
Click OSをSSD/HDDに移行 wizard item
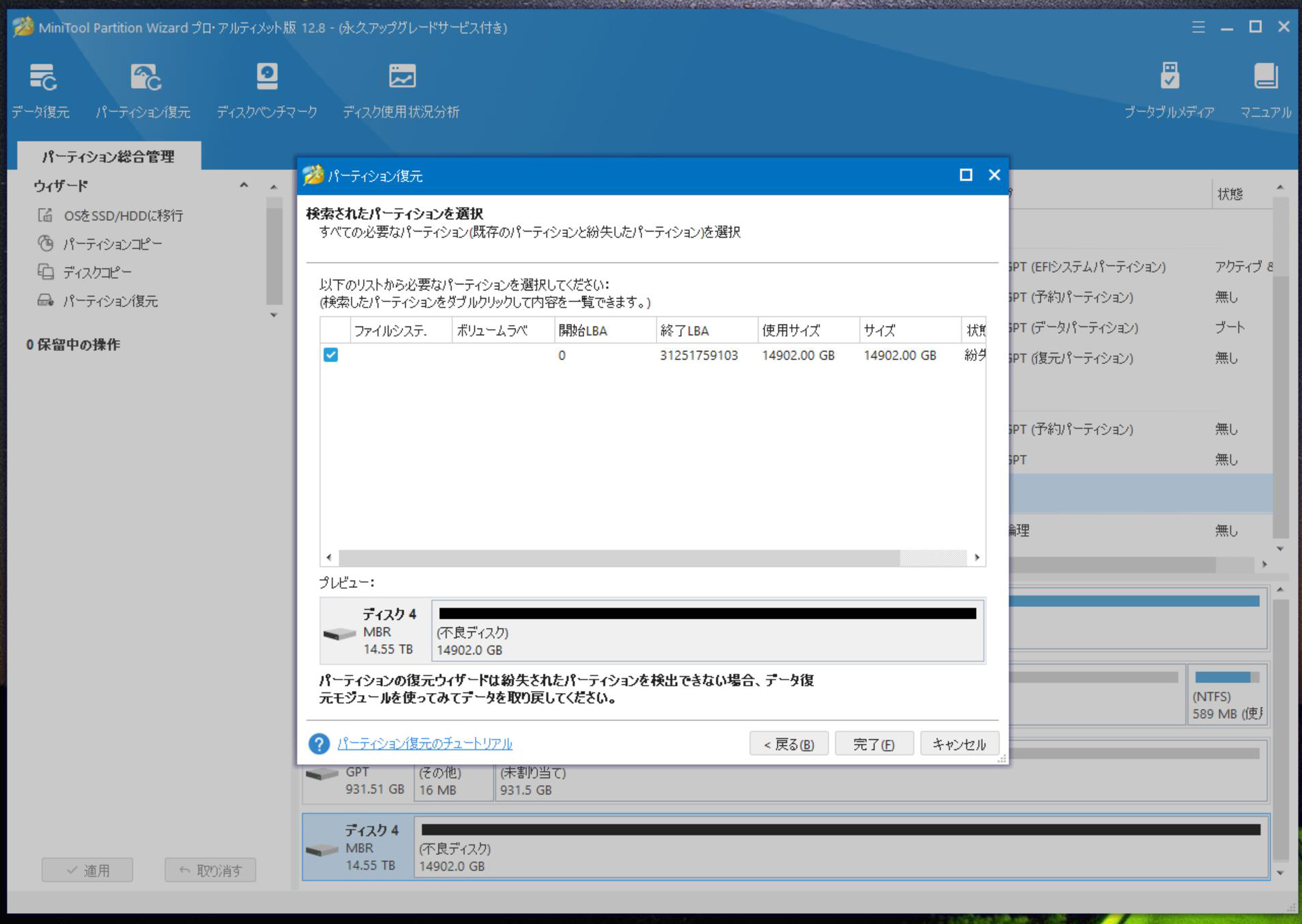click(123, 215)
